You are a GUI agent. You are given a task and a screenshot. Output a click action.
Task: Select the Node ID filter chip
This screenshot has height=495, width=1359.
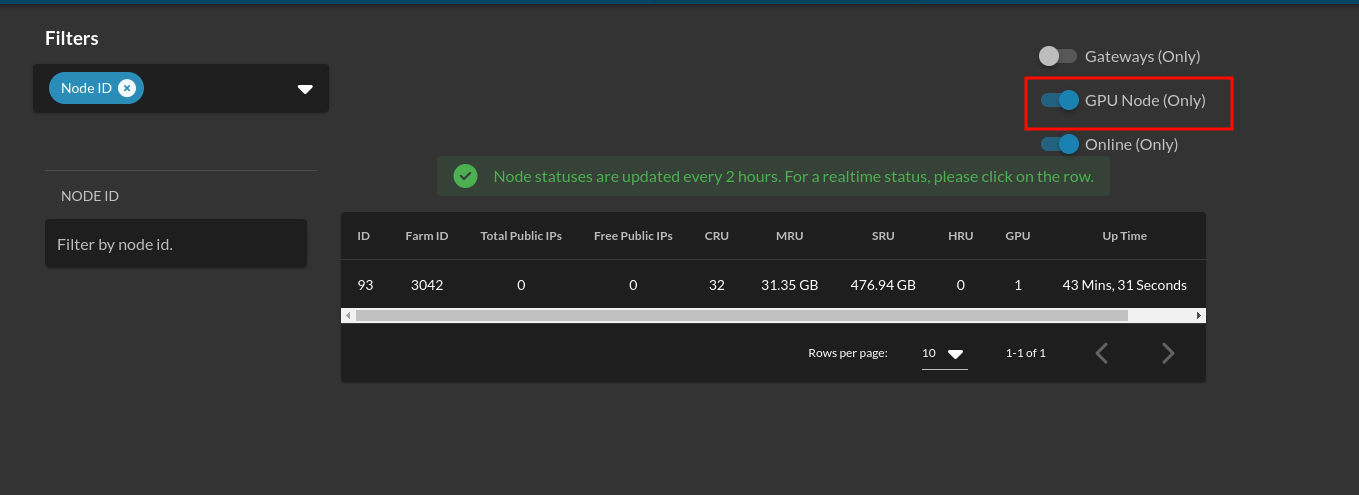coord(86,88)
